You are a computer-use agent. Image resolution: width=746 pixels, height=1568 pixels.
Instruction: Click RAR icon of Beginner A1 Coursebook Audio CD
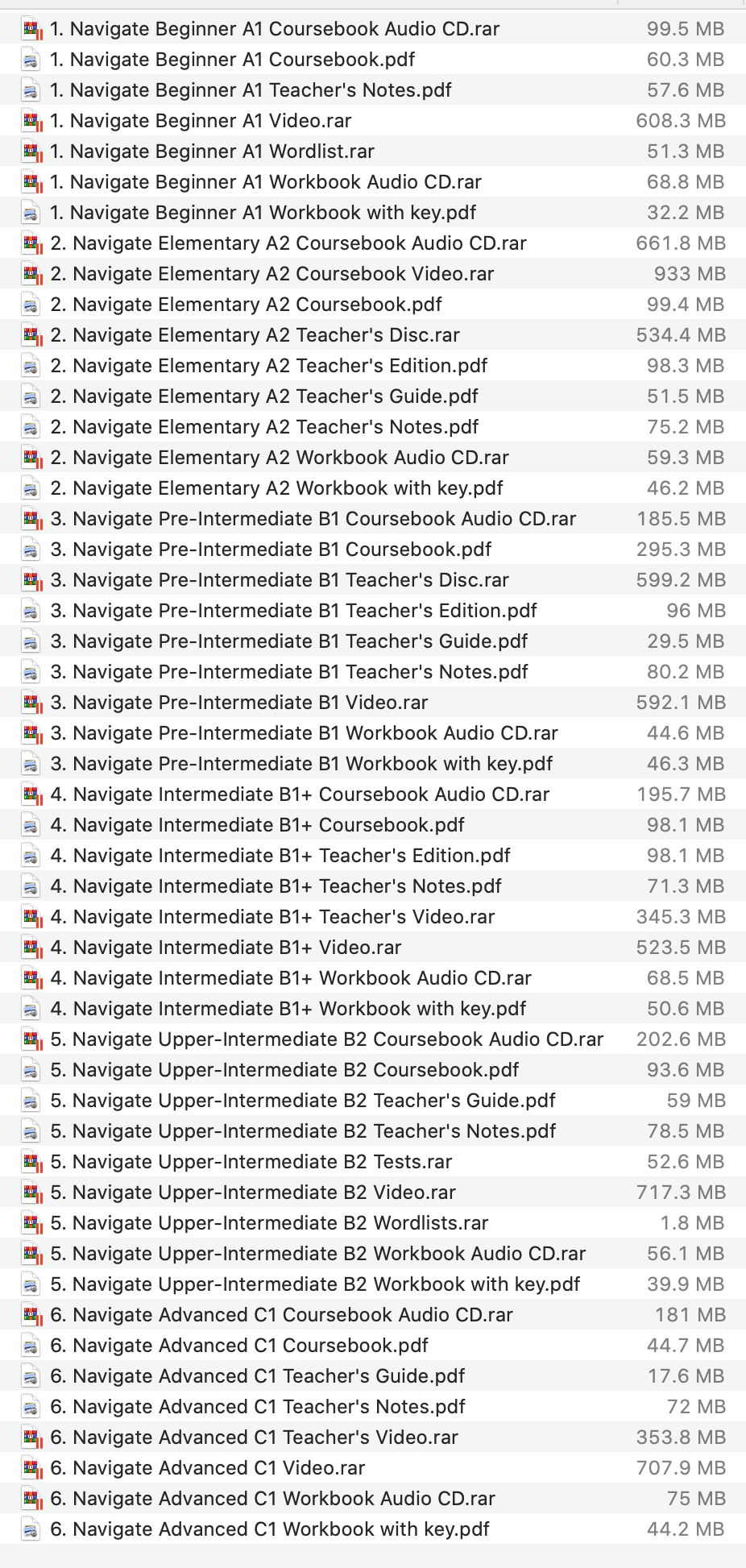coord(31,30)
